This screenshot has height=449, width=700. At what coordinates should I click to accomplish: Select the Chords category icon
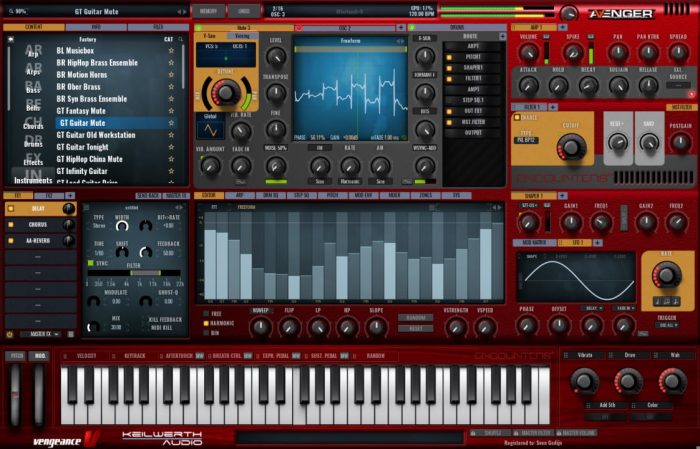[33, 123]
